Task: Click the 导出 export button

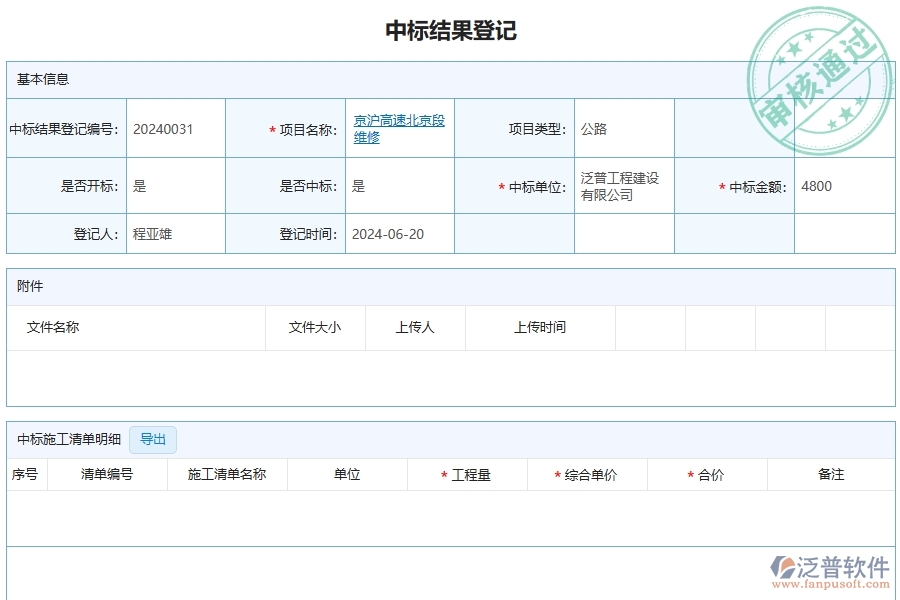Action: pos(152,440)
